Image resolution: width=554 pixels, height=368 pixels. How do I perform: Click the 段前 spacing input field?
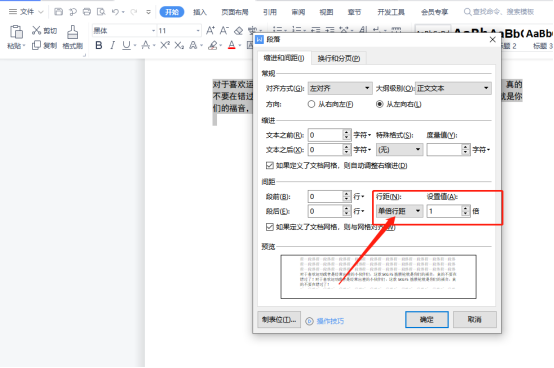[325, 196]
